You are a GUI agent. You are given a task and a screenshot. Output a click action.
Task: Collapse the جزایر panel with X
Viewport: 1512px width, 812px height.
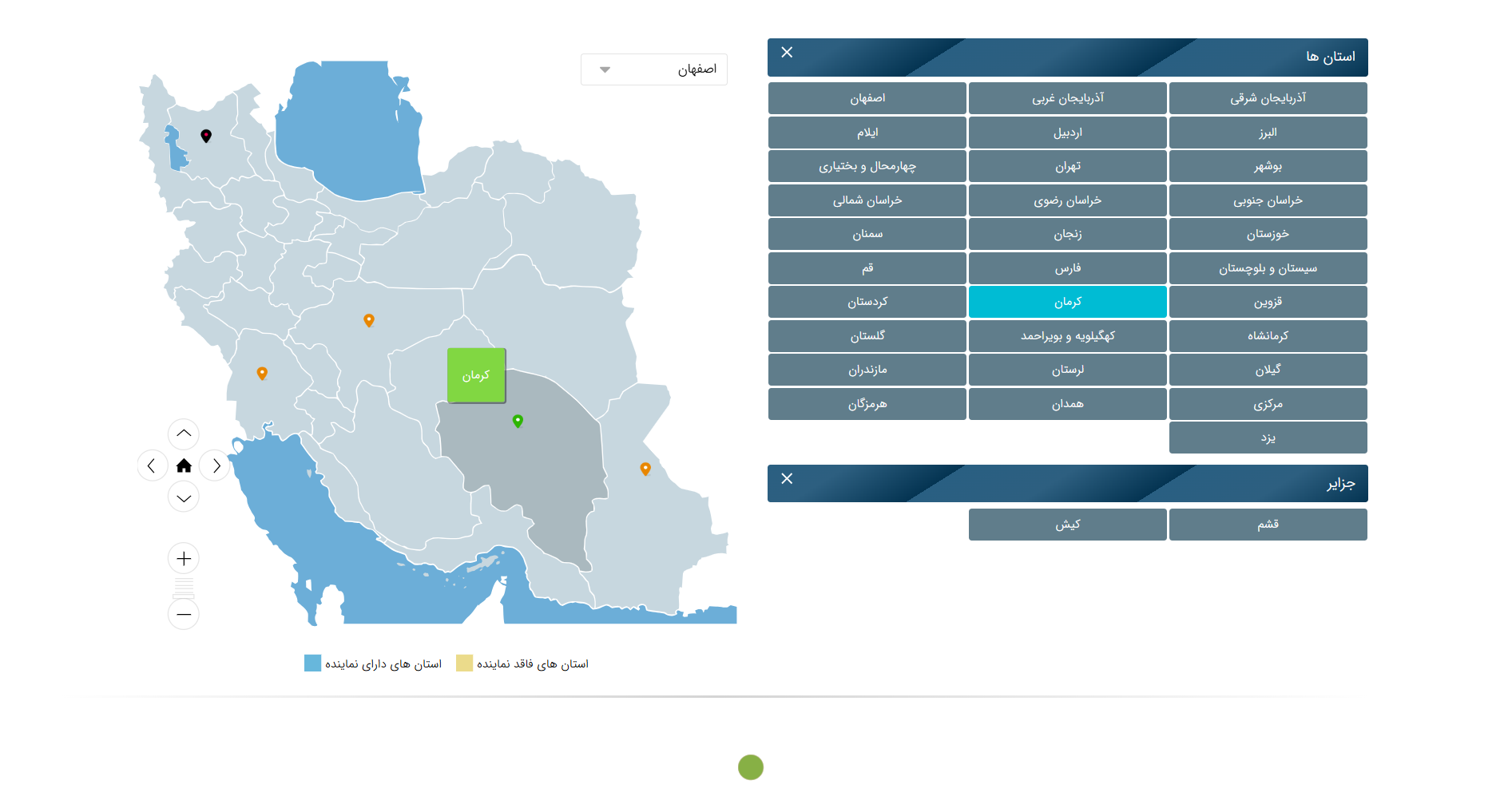coord(787,479)
